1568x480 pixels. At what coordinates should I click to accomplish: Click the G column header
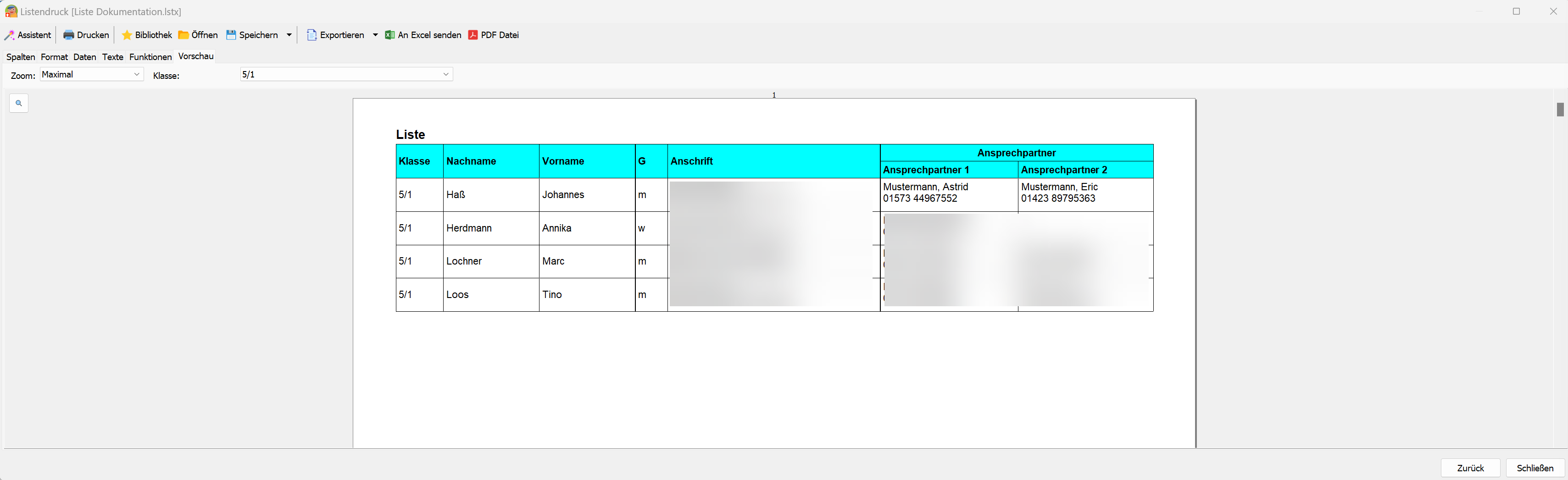click(651, 161)
